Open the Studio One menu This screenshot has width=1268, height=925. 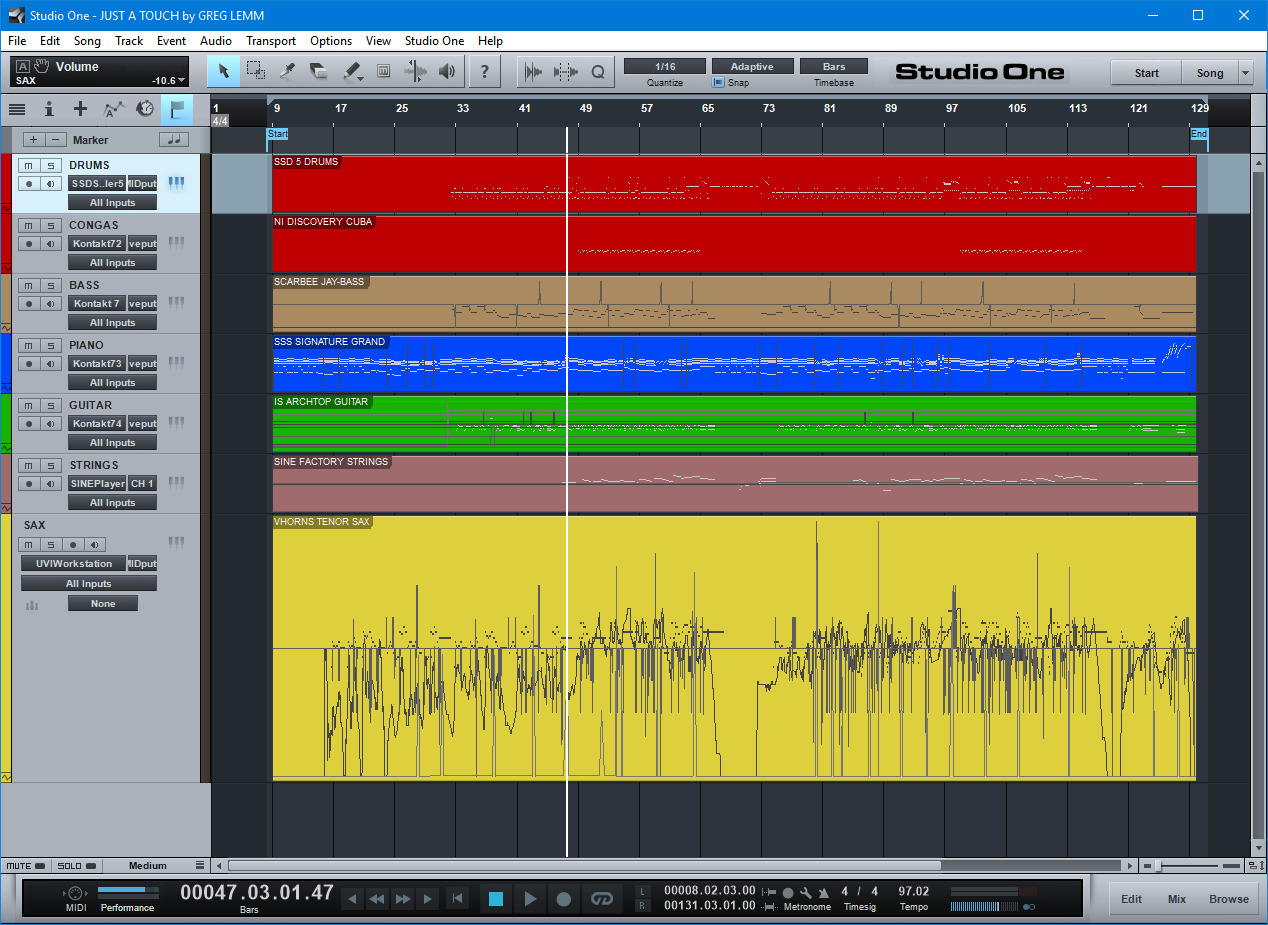coord(434,41)
